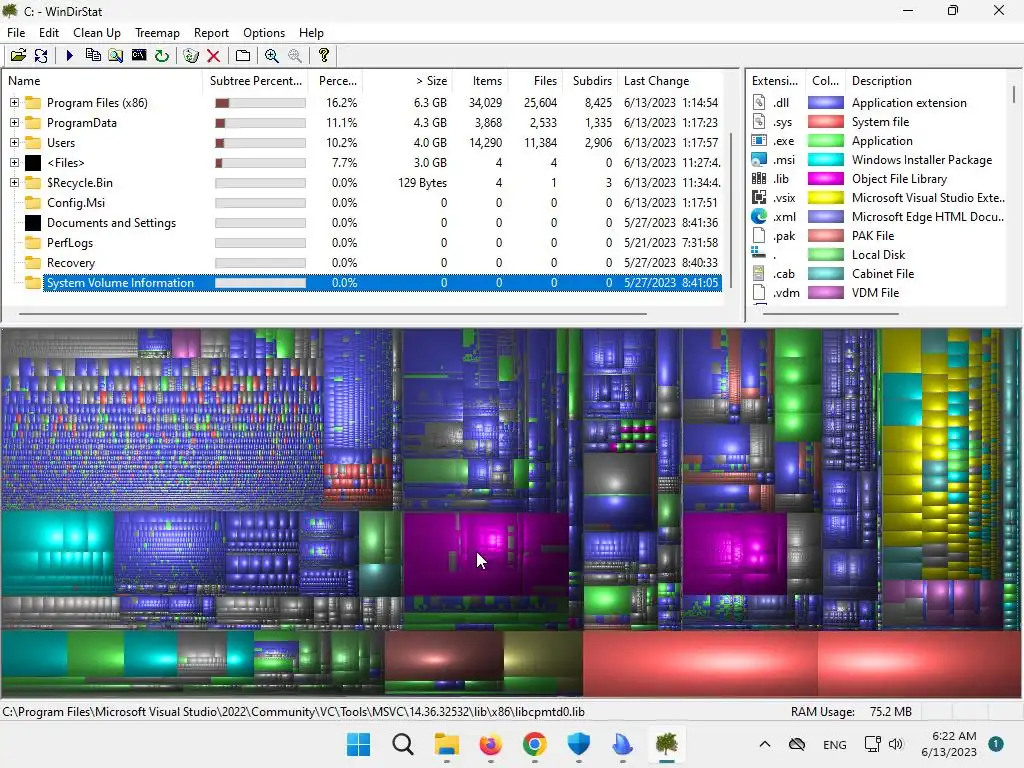Click the blue Open Item play icon
Image resolution: width=1024 pixels, height=768 pixels.
pyautogui.click(x=69, y=56)
